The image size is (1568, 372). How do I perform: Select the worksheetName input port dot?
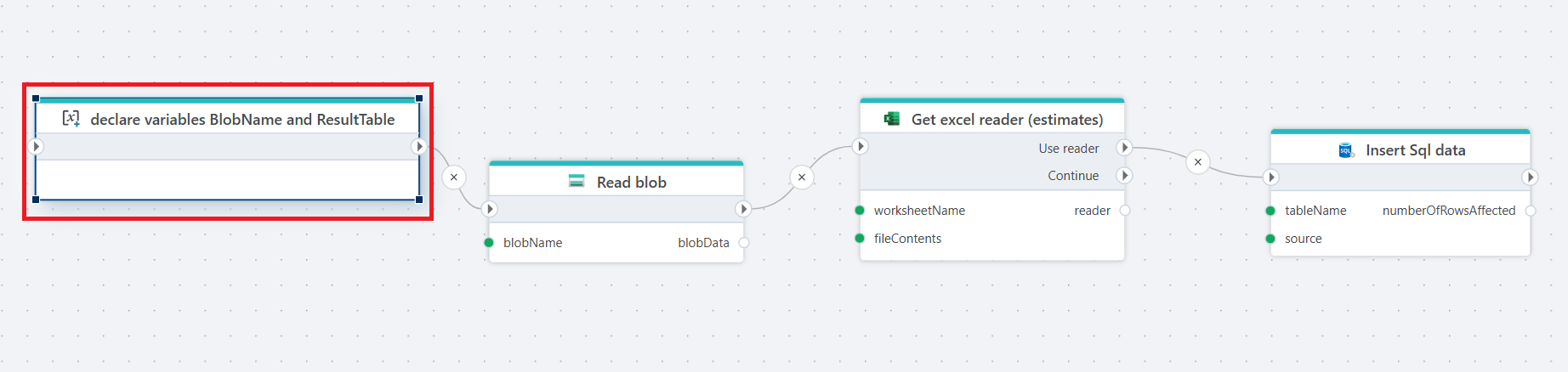860,211
